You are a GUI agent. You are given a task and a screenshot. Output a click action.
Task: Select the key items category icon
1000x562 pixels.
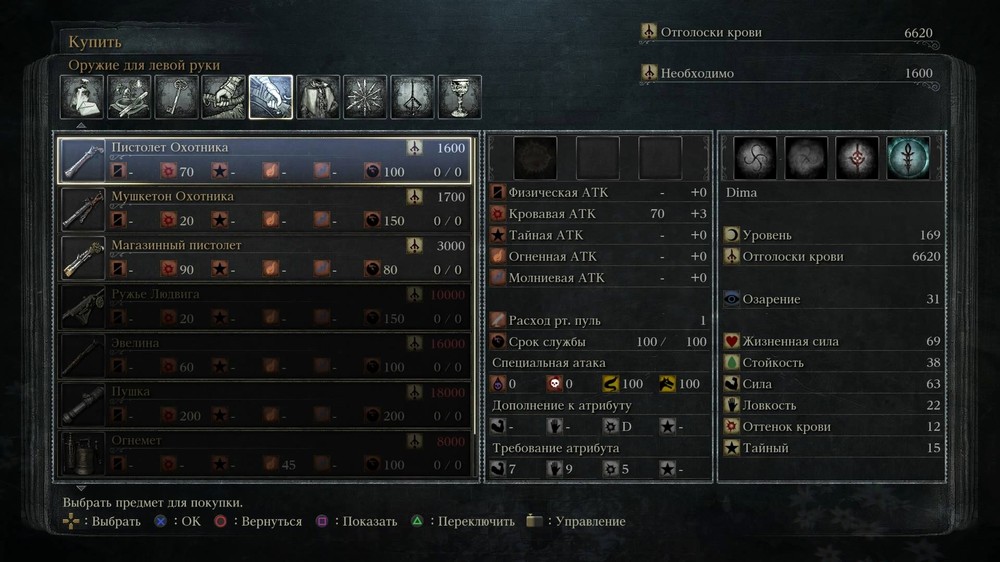point(176,97)
